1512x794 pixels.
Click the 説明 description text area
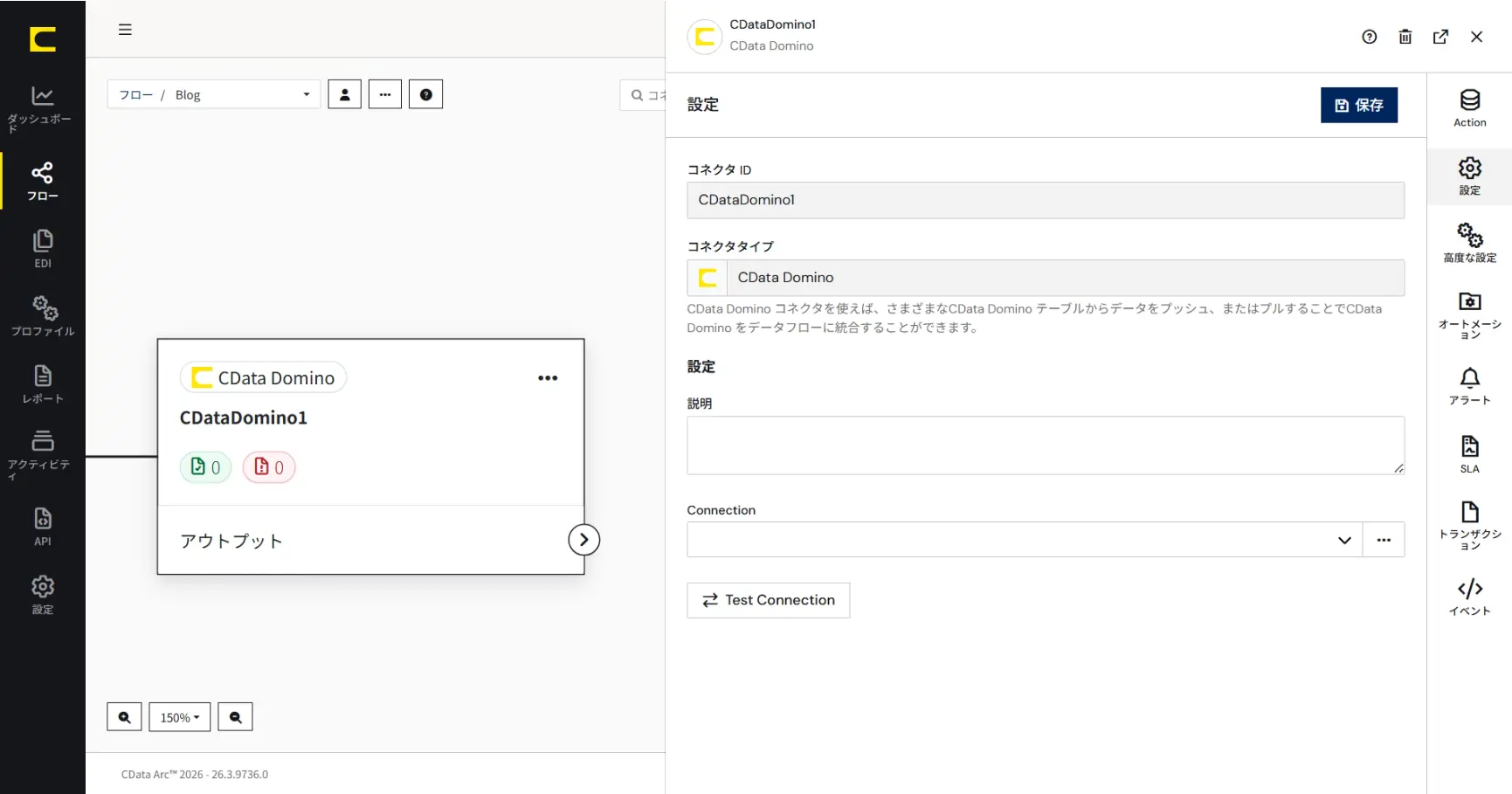[x=1046, y=445]
